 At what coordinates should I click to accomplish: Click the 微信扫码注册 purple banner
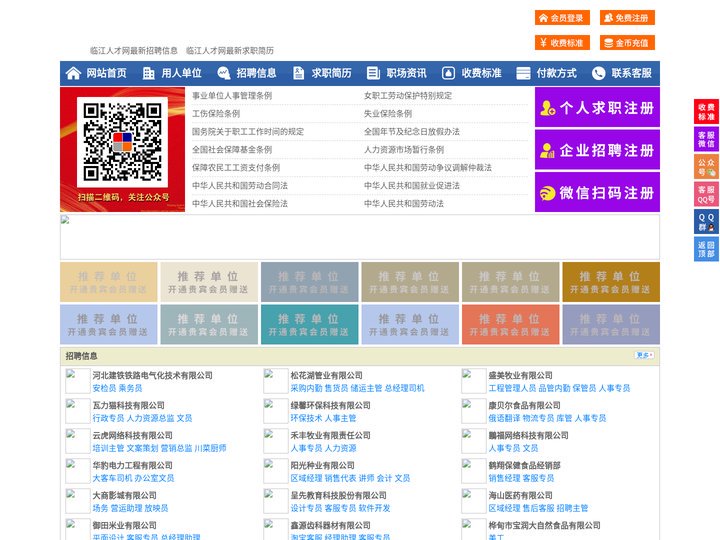(x=597, y=192)
